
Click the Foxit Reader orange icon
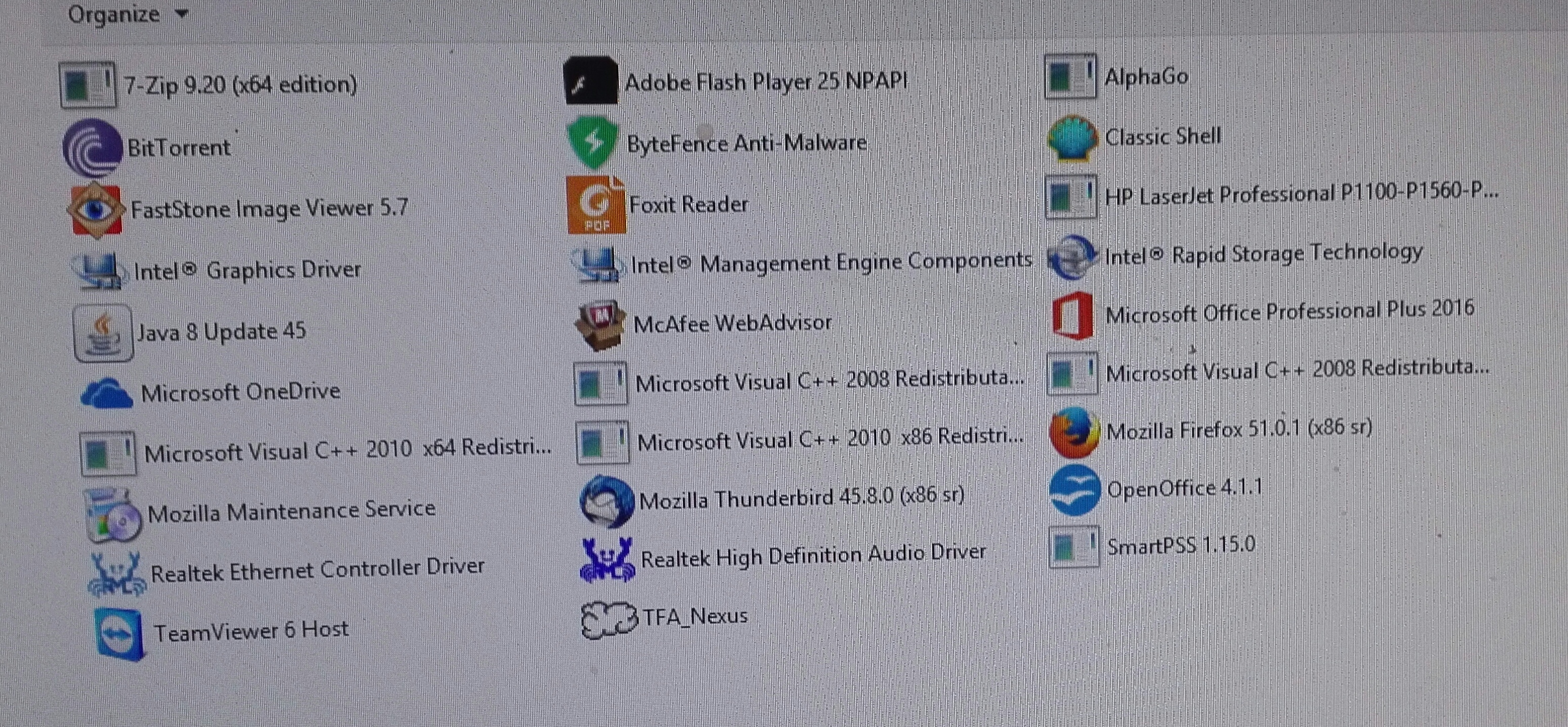coord(596,205)
